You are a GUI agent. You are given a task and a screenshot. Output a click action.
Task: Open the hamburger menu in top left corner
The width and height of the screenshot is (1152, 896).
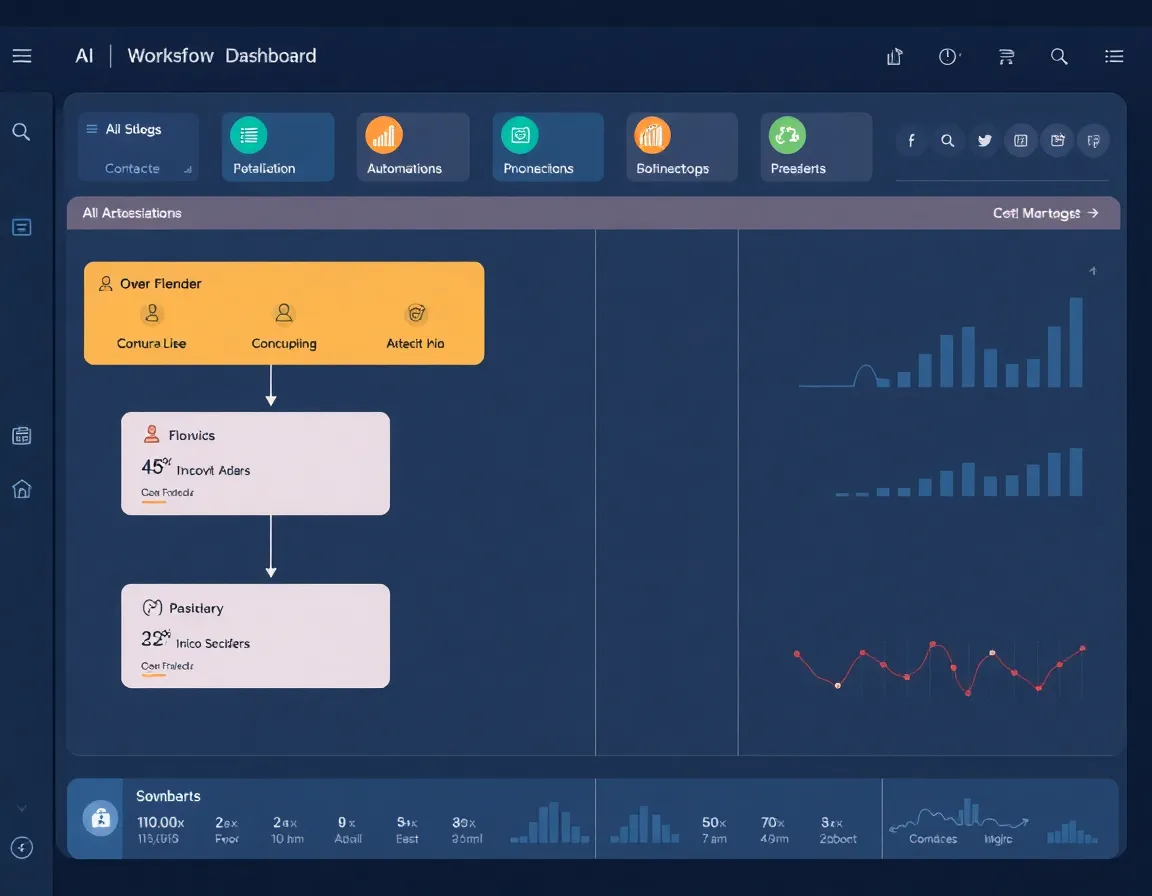point(22,56)
